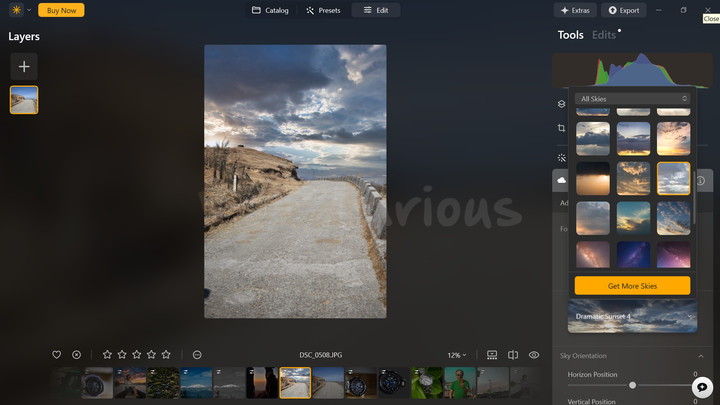Toggle the eye preview original icon

(534, 354)
